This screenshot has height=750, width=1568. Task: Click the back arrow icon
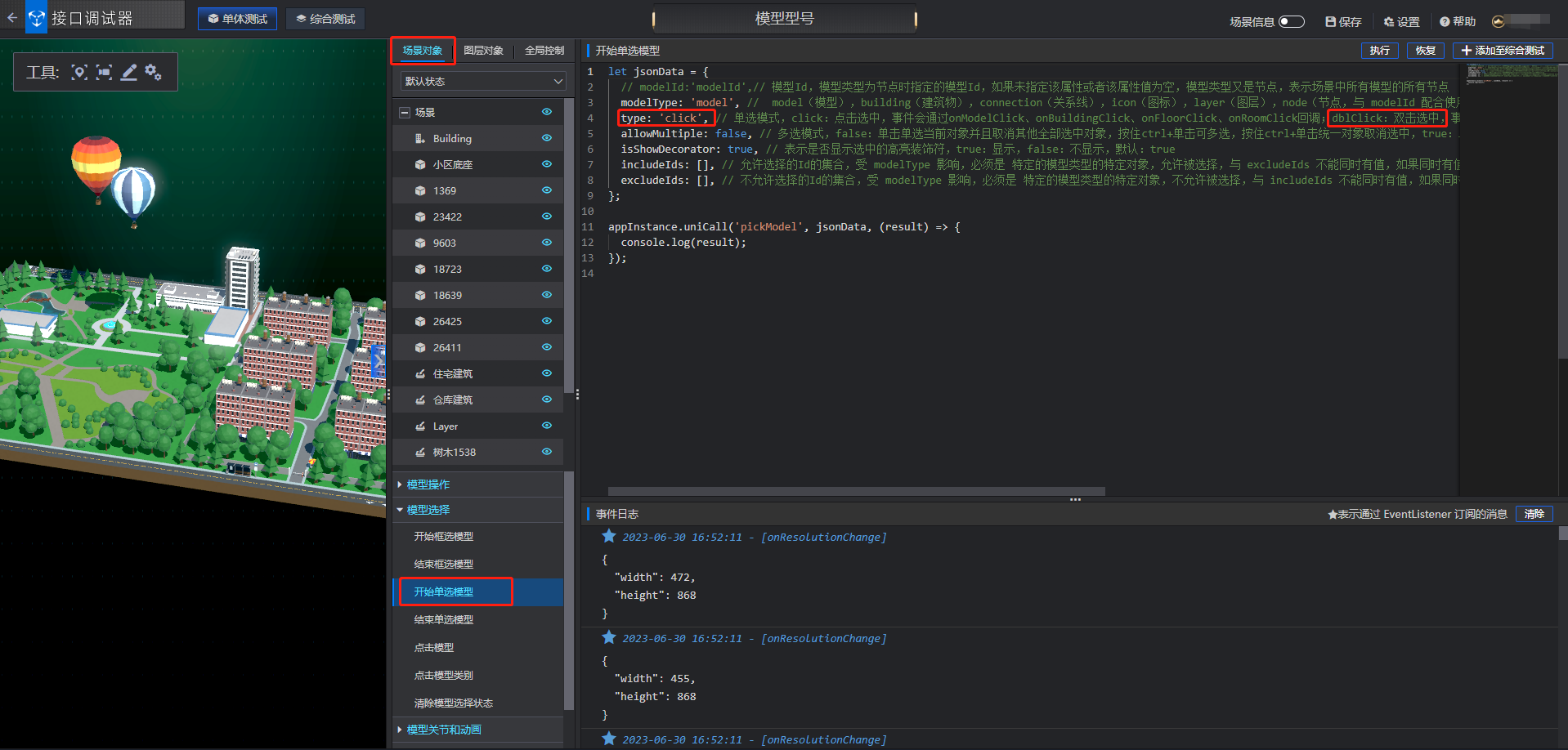pyautogui.click(x=12, y=17)
